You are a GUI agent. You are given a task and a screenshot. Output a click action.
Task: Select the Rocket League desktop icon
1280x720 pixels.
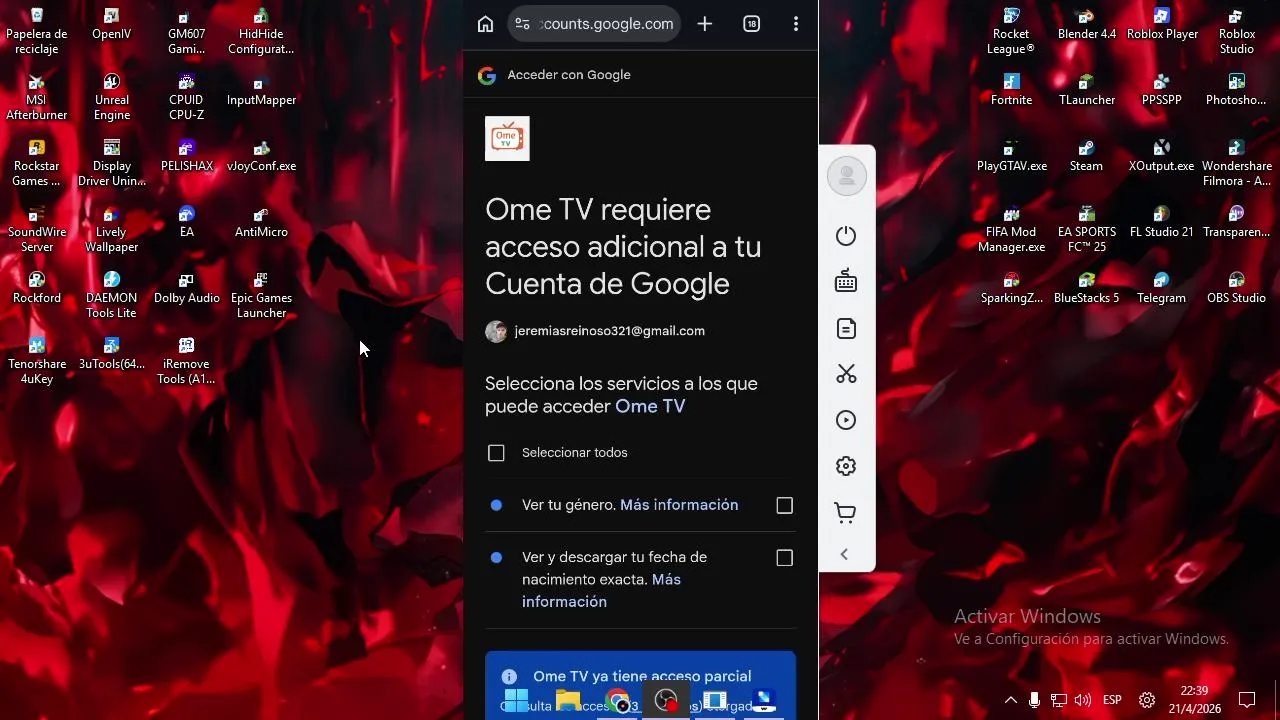[x=1011, y=31]
